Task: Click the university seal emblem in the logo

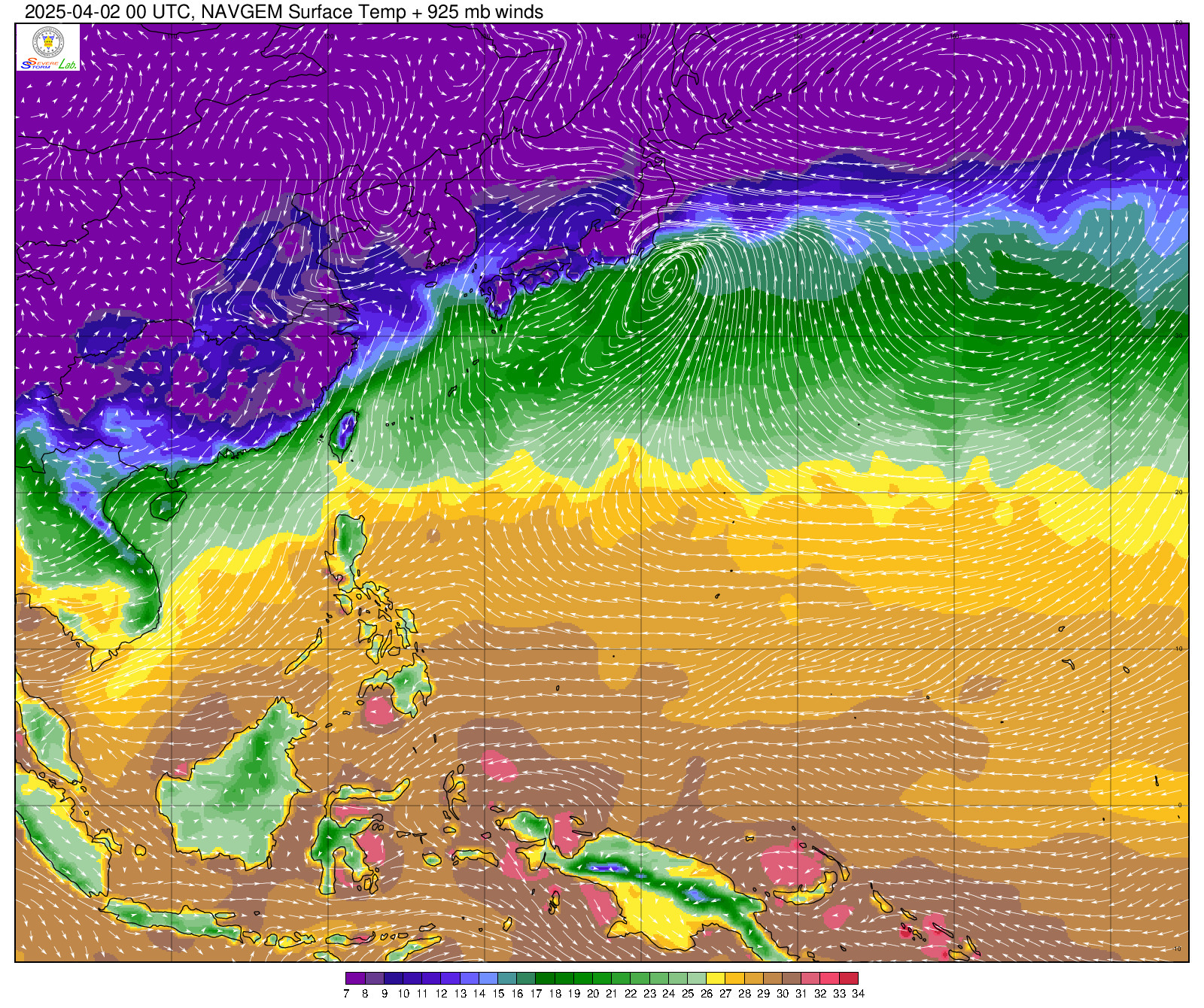Action: click(48, 41)
